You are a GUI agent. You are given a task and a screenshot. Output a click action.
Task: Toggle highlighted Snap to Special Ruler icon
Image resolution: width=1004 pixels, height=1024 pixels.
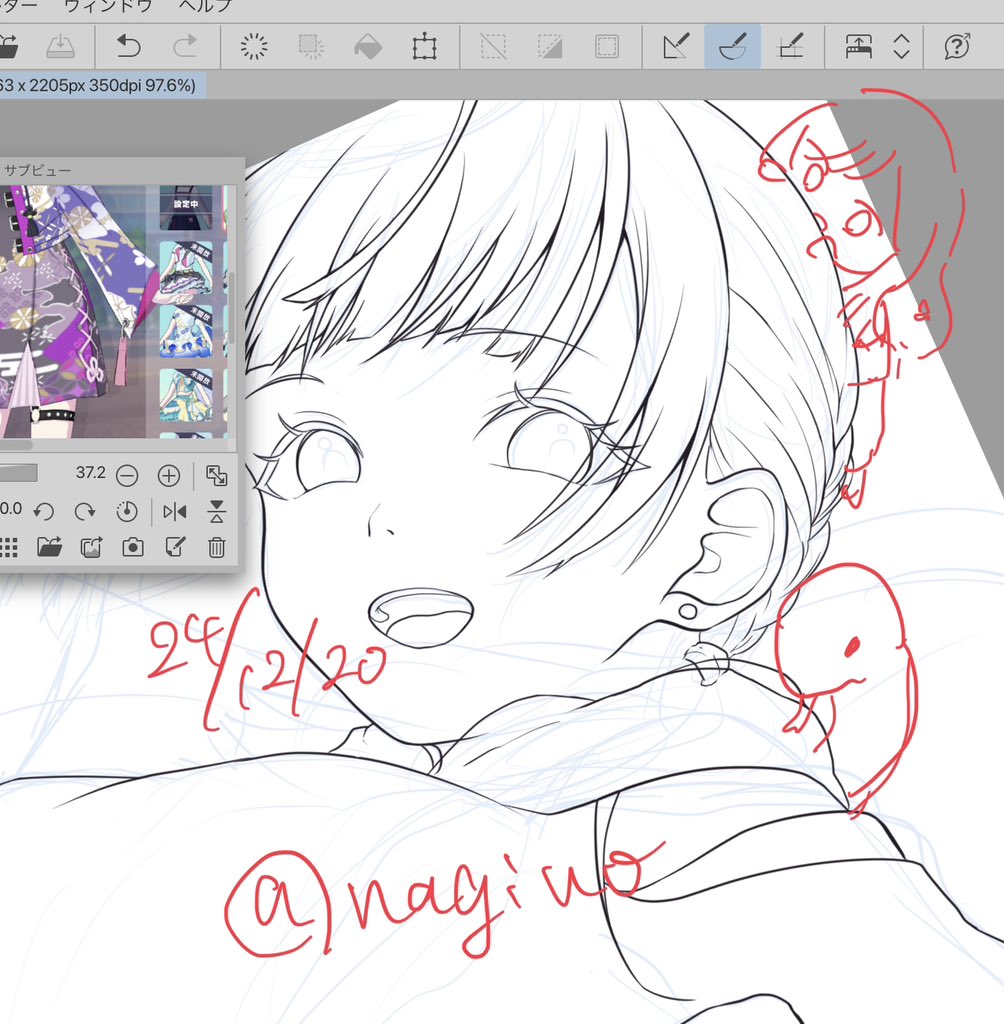(x=732, y=46)
